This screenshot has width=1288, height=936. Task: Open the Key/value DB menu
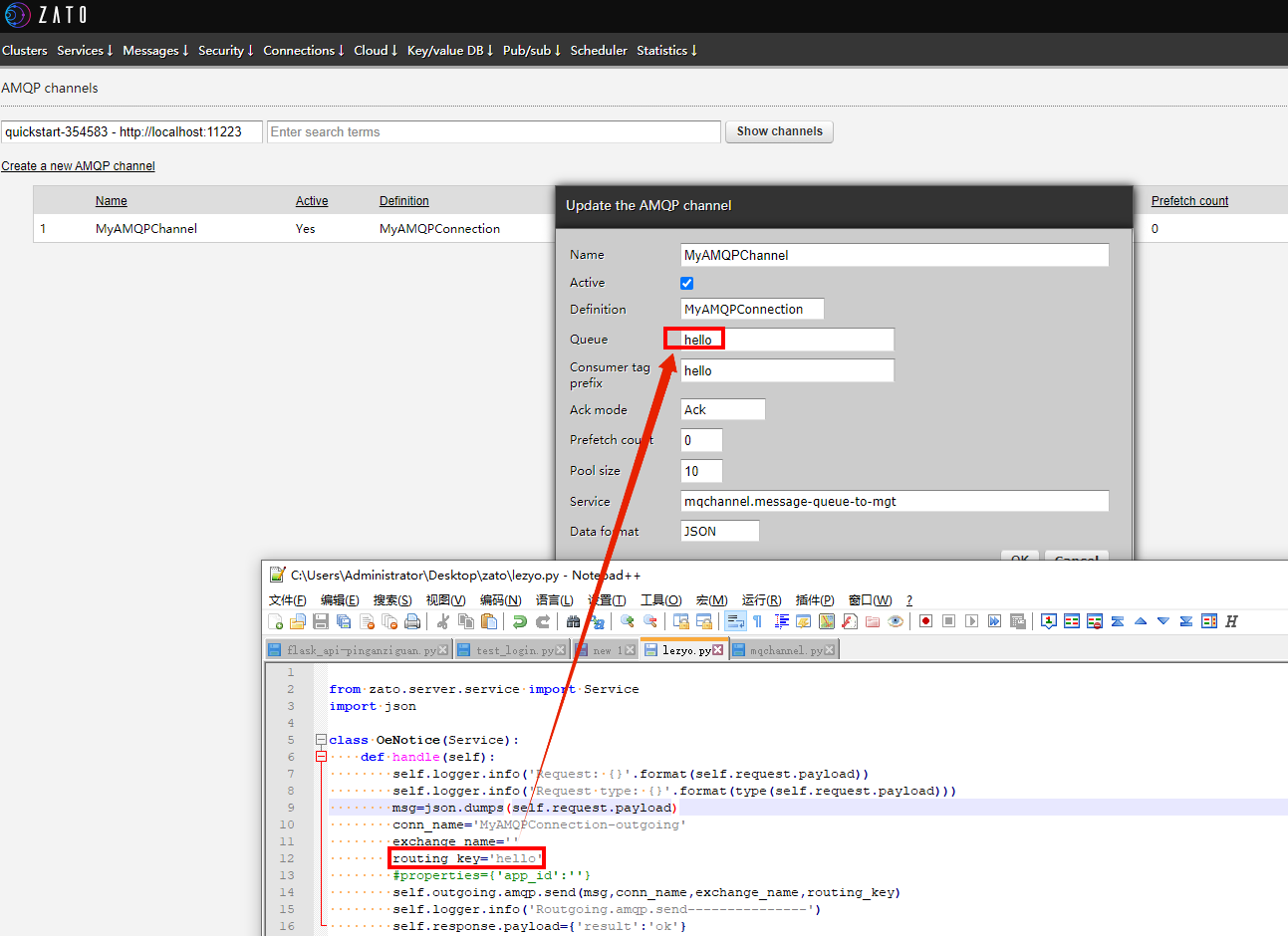[450, 50]
